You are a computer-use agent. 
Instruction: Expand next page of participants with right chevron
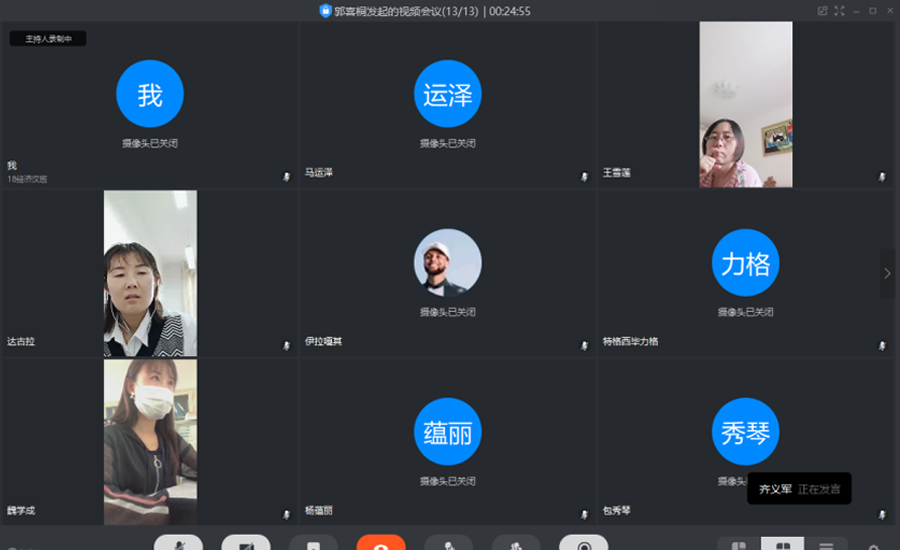pos(887,273)
